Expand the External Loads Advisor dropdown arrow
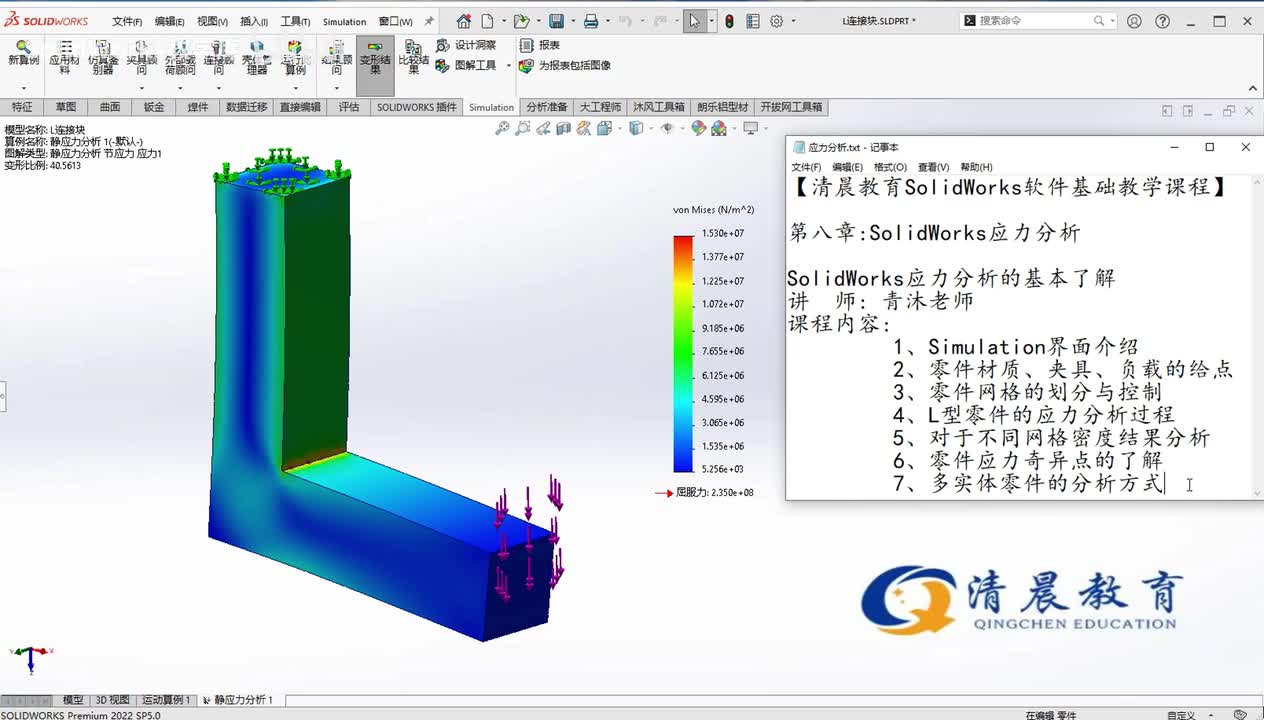 (180, 87)
